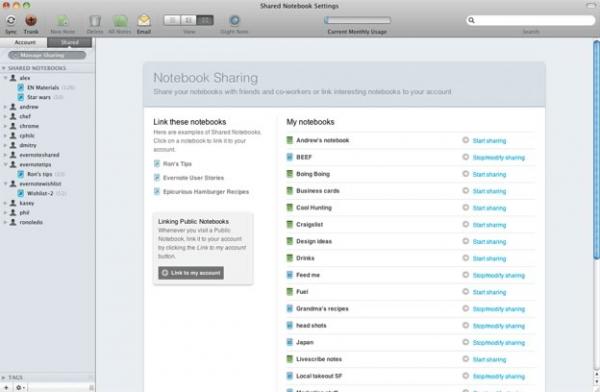The image size is (600, 392).
Task: Click the Email envelope toolbar icon
Action: coord(144,20)
